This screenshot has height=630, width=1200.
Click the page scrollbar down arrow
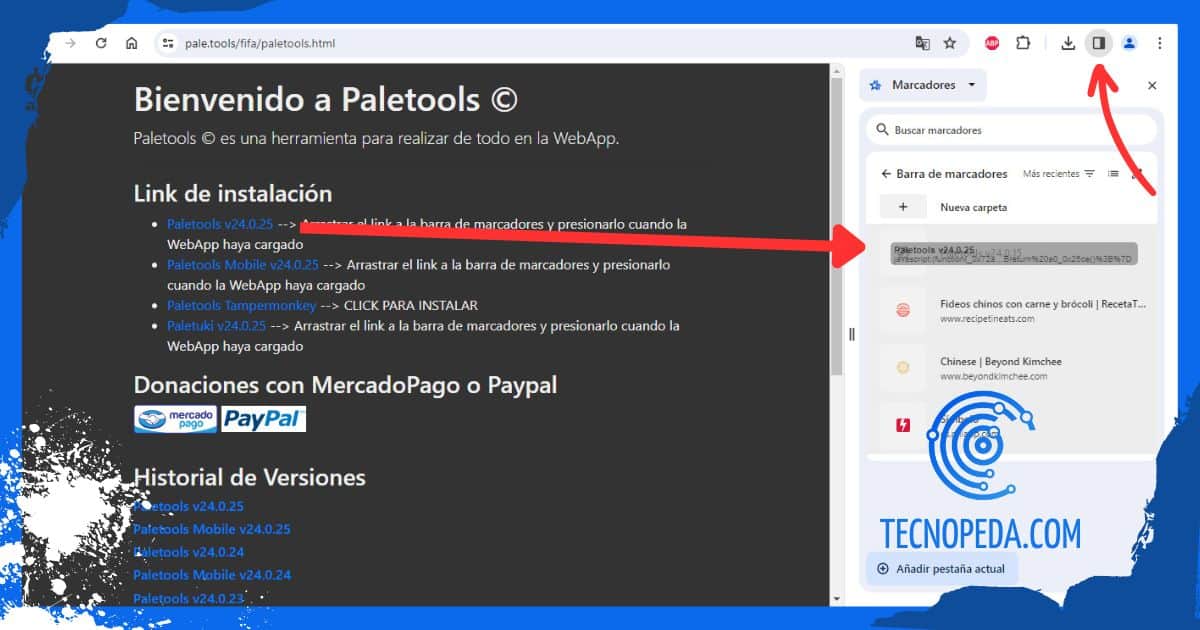point(837,598)
